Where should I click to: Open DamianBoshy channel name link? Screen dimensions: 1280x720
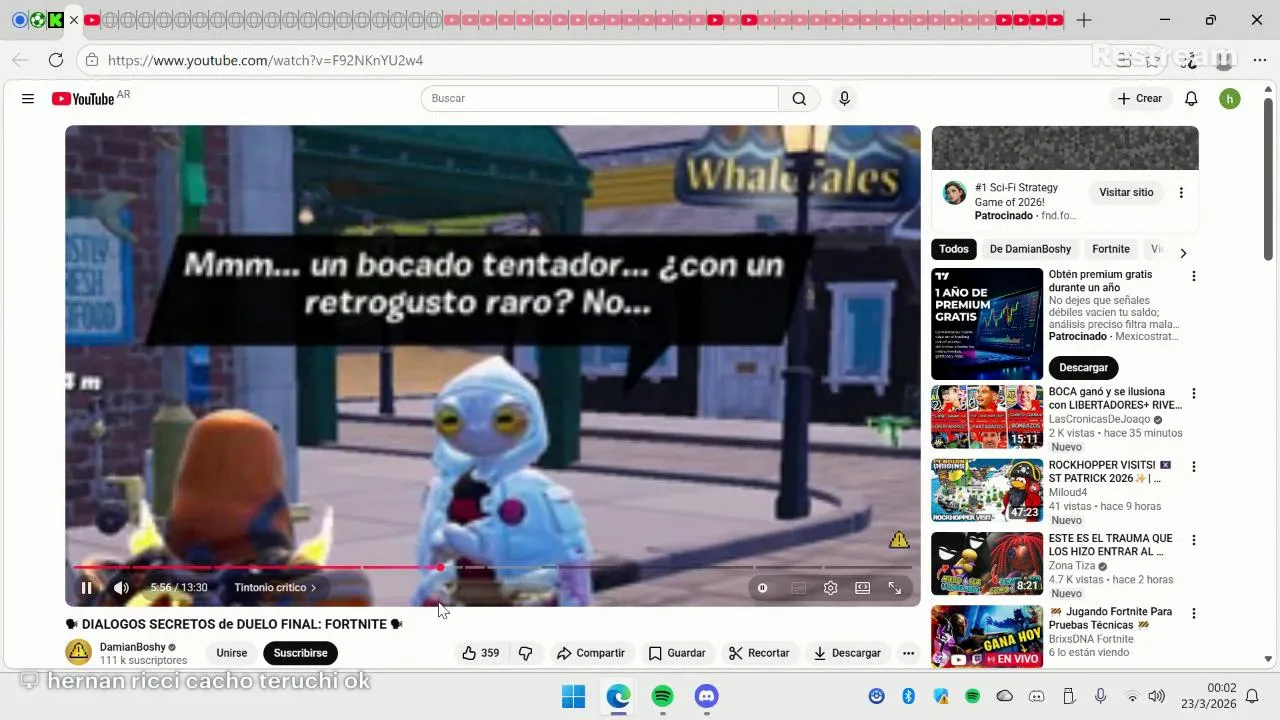(132, 647)
